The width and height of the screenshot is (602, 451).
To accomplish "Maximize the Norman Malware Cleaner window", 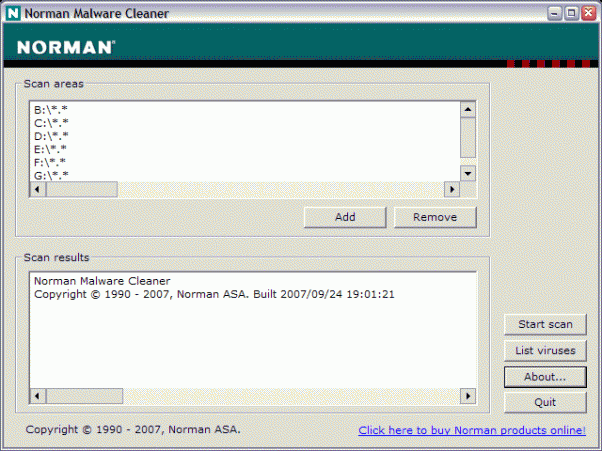I will 571,14.
